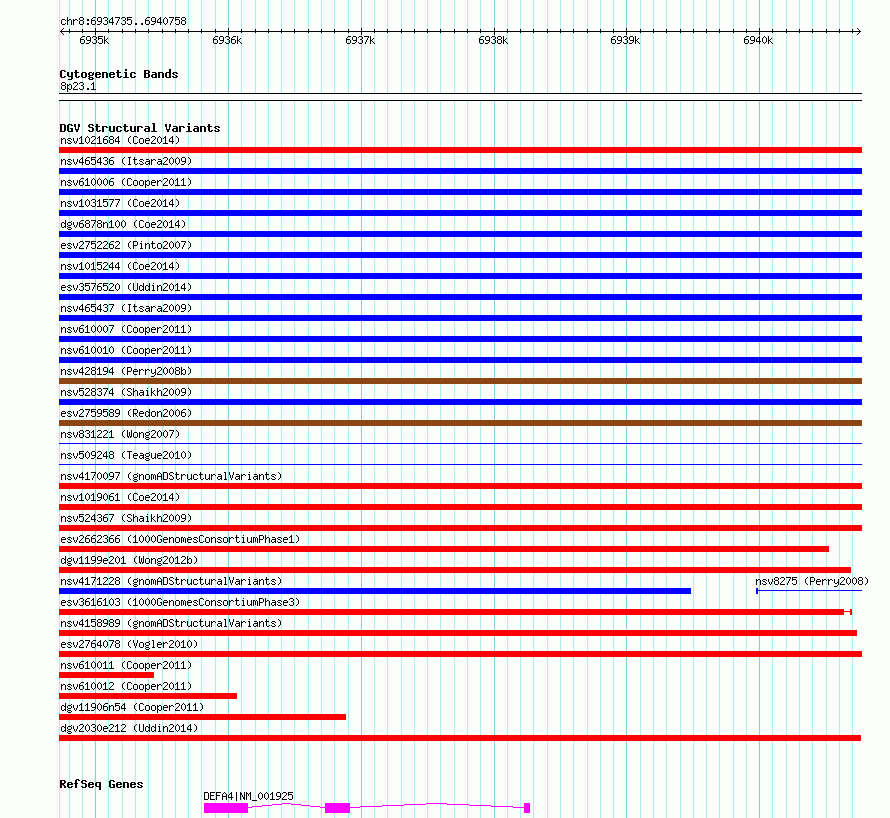
Task: Click nsv1031577 (Coe2014) label
Action: point(120,203)
